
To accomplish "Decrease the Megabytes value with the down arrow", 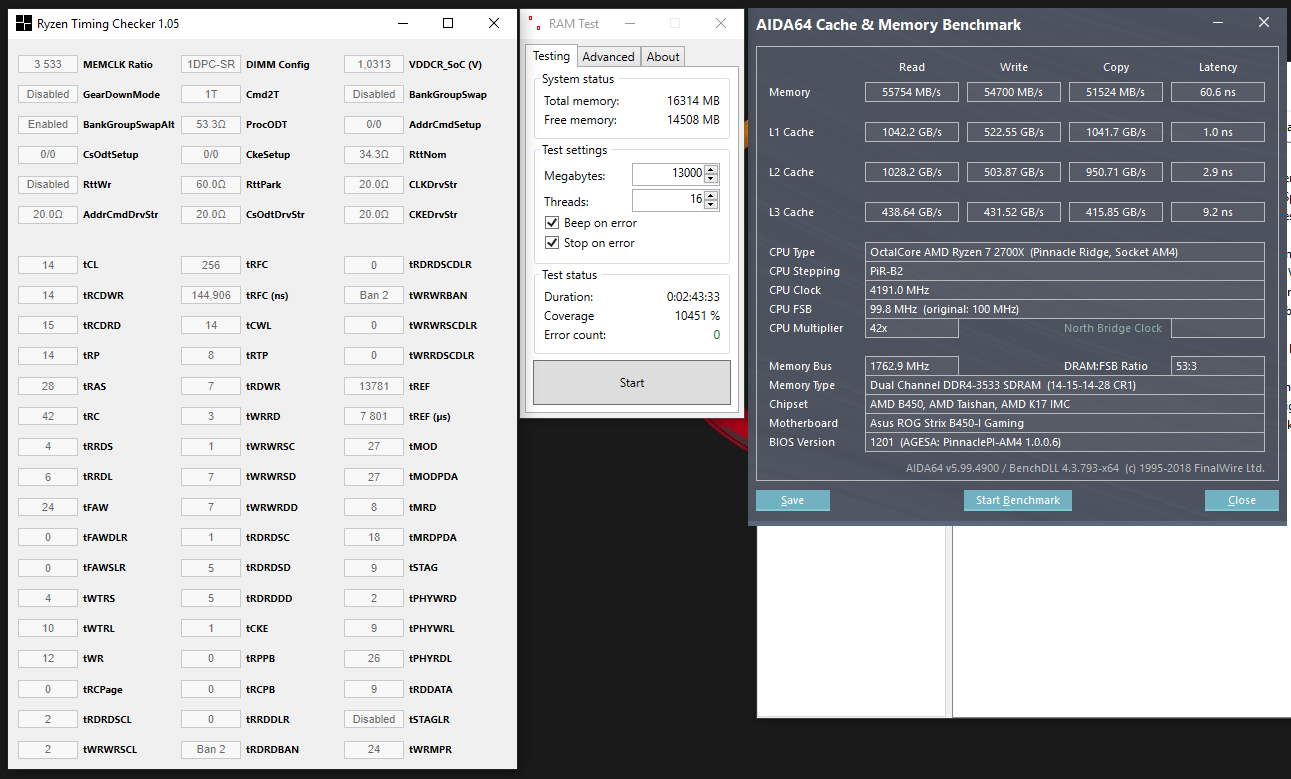I will [711, 179].
